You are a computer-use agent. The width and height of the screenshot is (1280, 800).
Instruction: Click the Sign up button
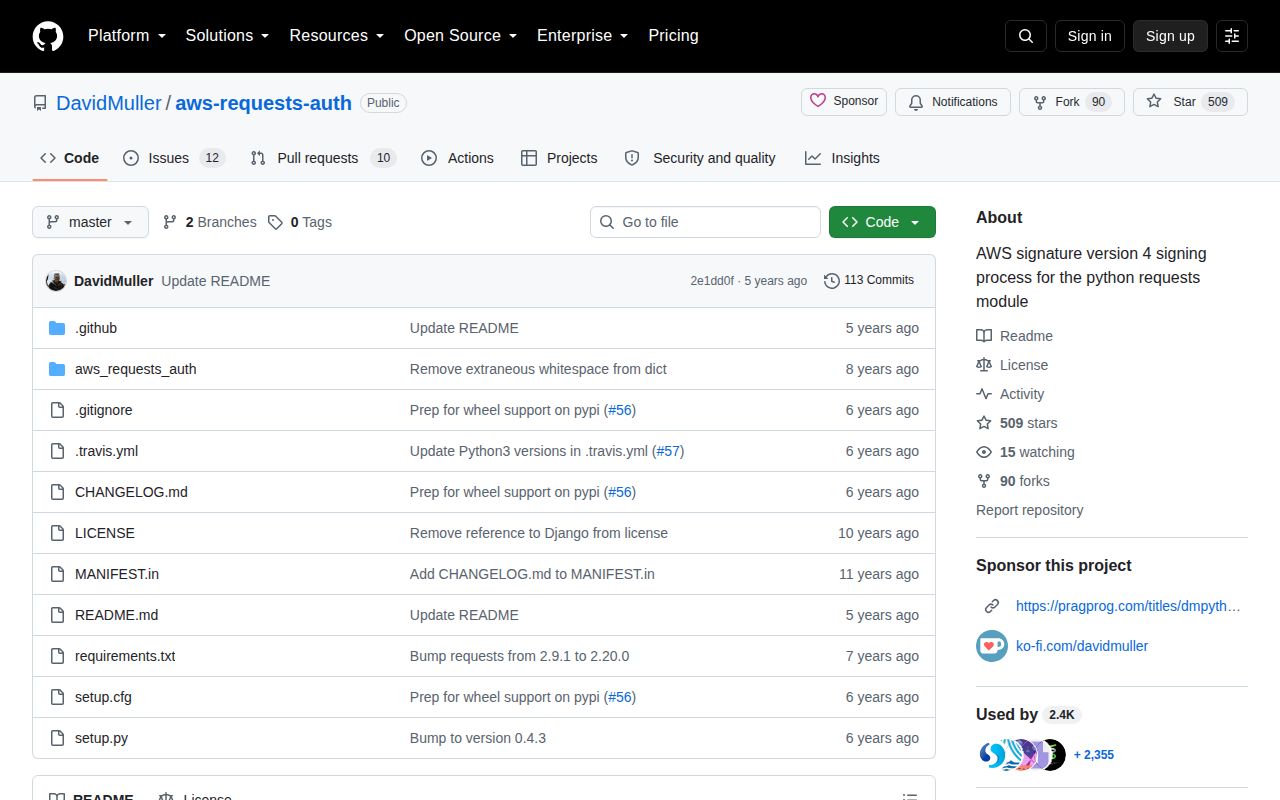[1170, 36]
